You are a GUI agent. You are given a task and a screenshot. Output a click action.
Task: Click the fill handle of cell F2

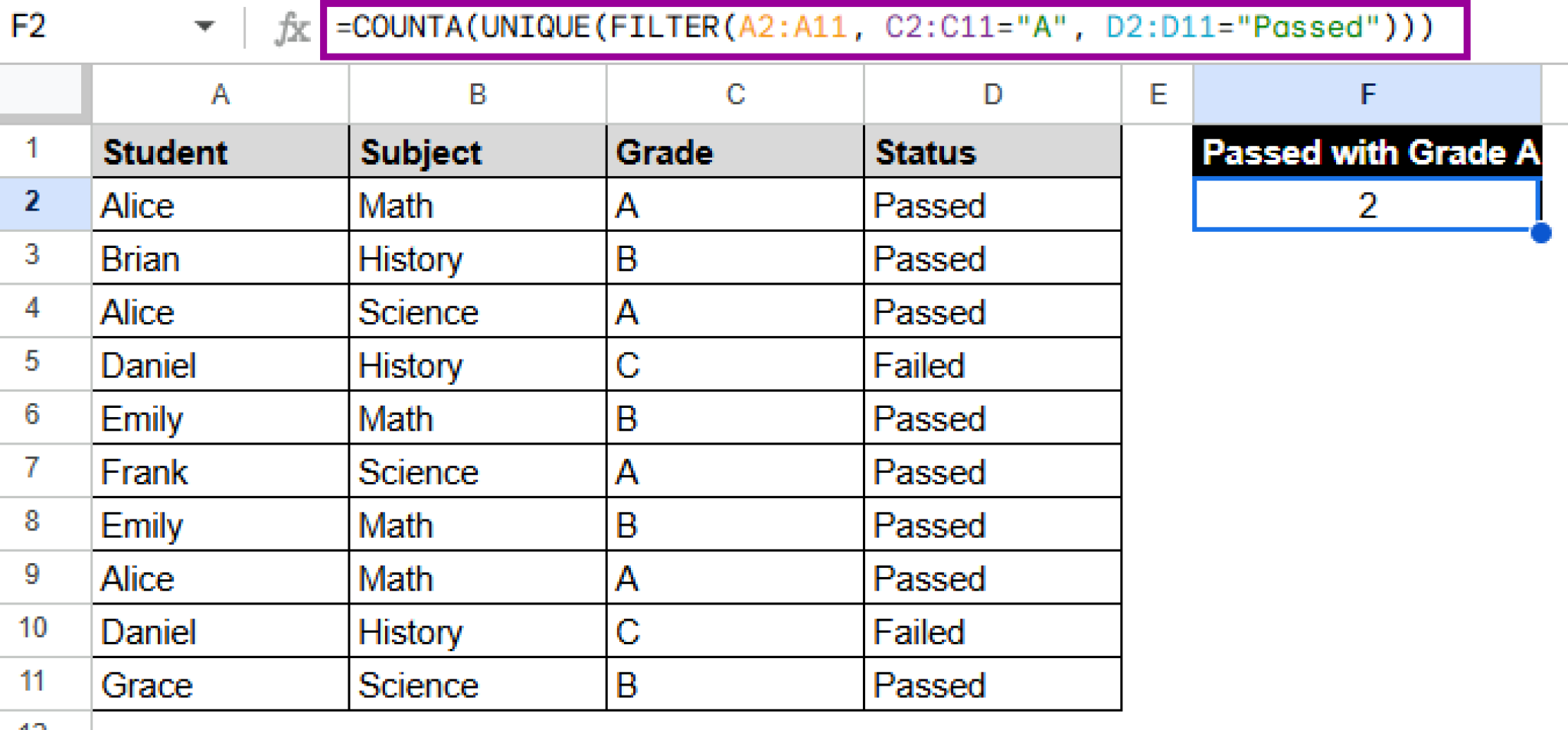[1540, 233]
